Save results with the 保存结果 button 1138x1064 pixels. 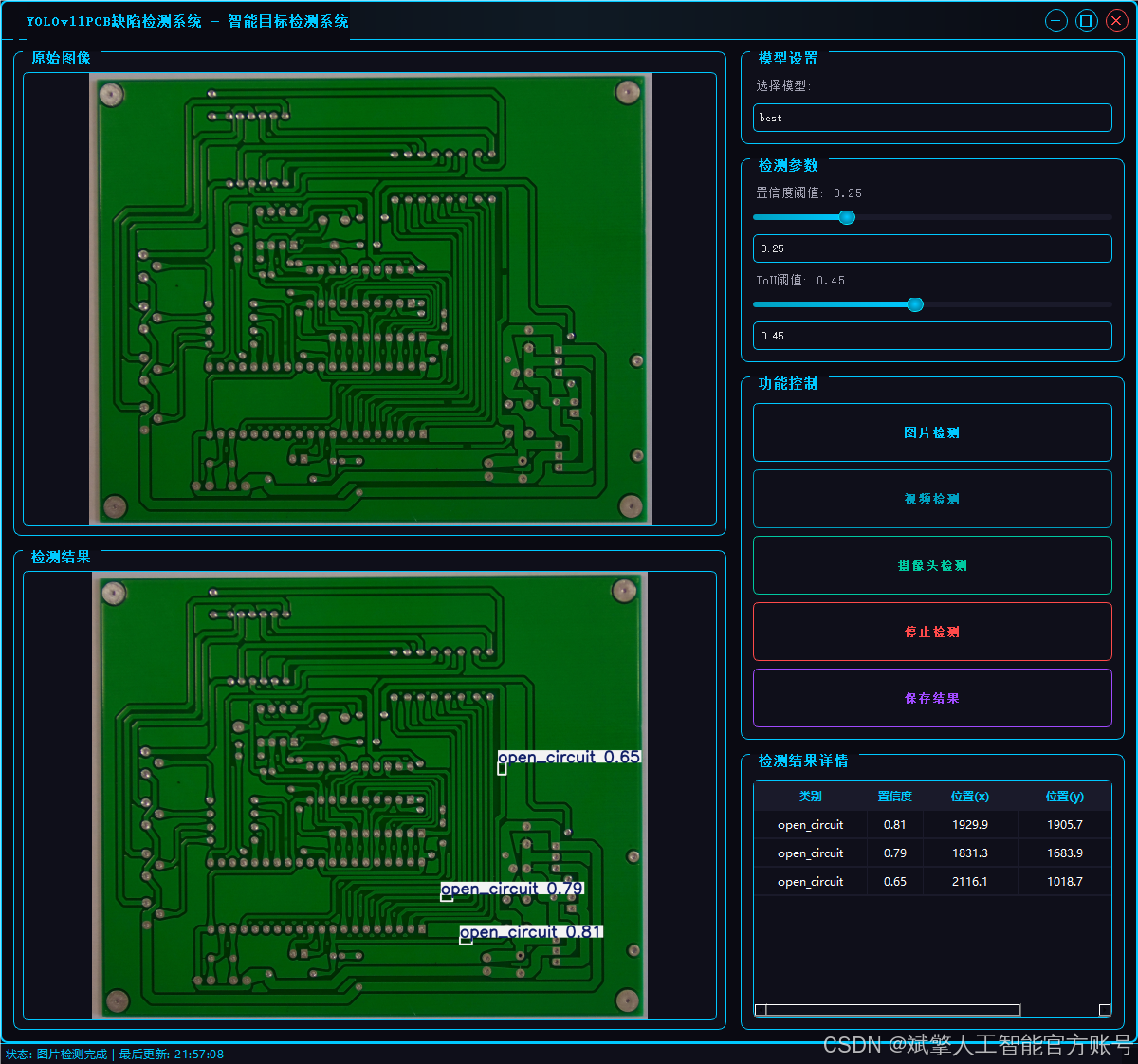[932, 698]
